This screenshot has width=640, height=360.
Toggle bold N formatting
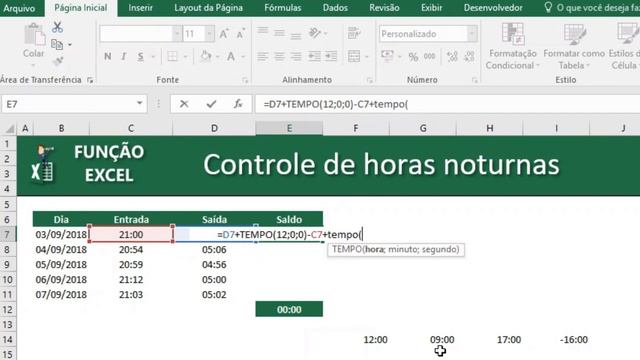click(x=108, y=56)
